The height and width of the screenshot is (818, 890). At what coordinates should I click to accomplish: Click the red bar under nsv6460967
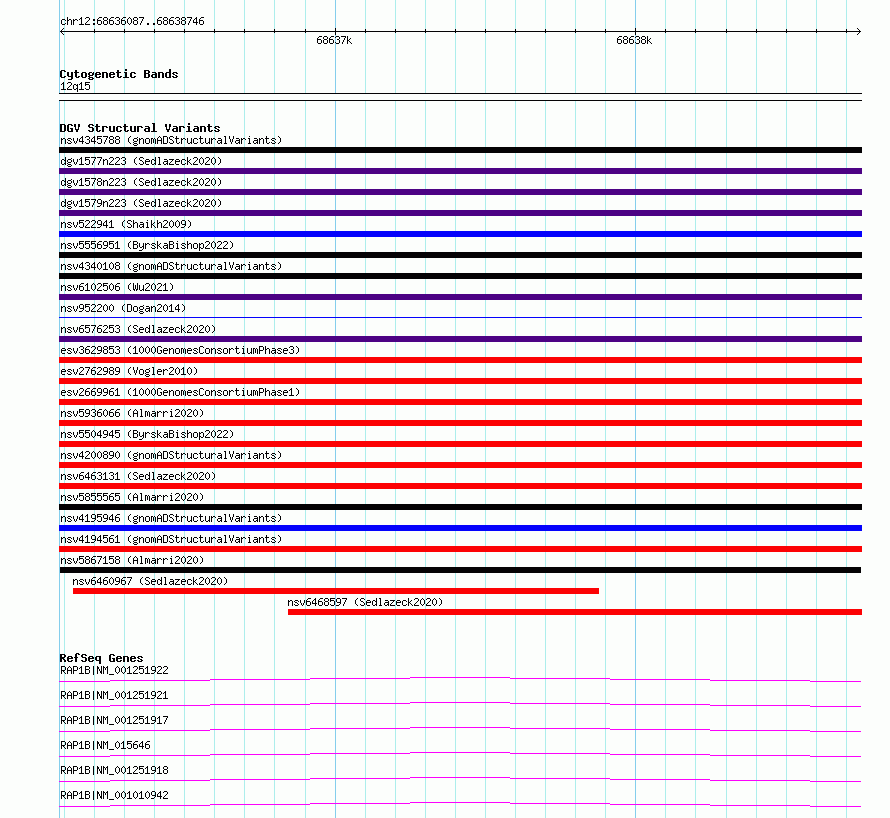coord(335,591)
